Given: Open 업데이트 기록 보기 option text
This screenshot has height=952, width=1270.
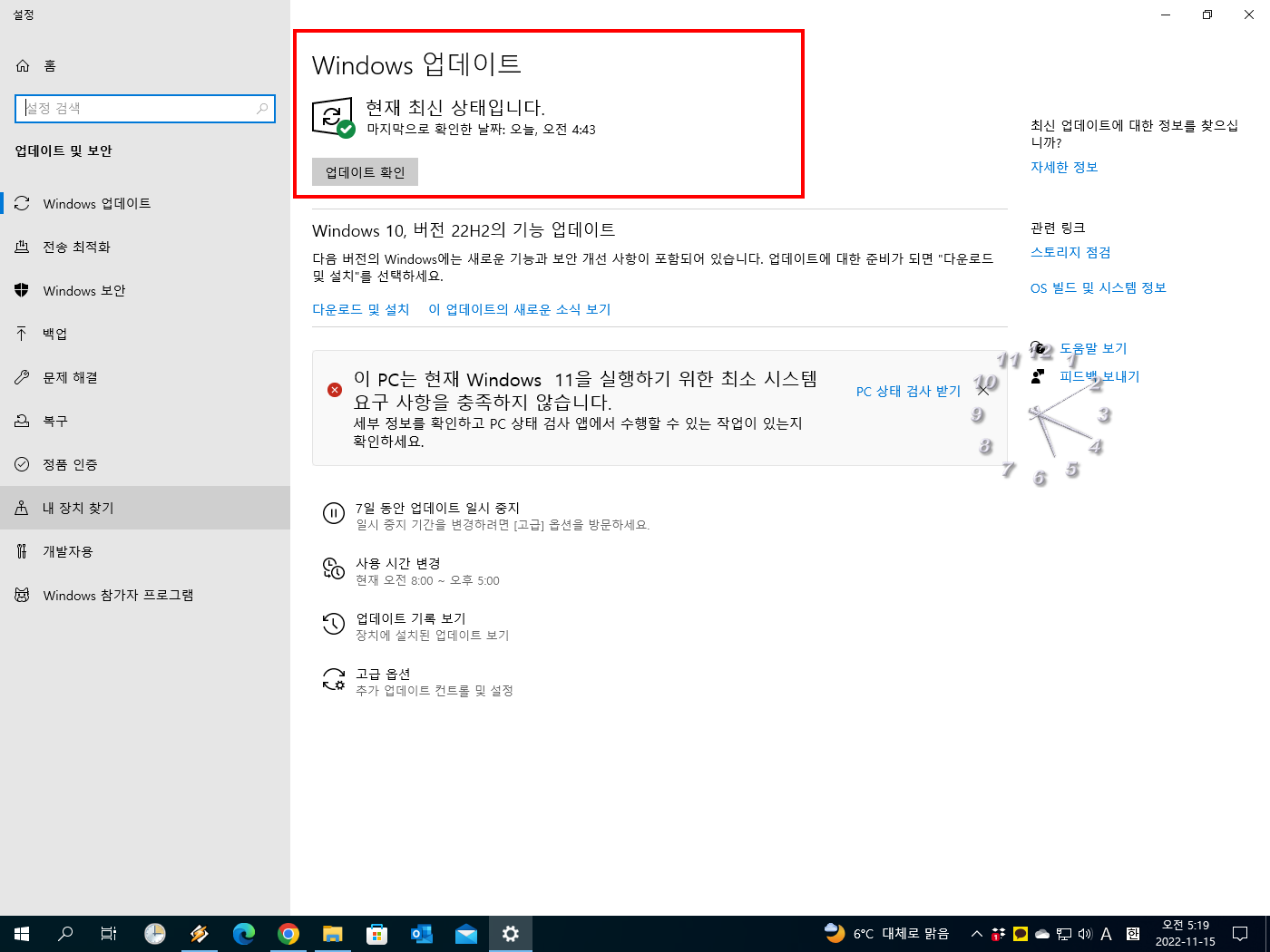Looking at the screenshot, I should [x=410, y=618].
